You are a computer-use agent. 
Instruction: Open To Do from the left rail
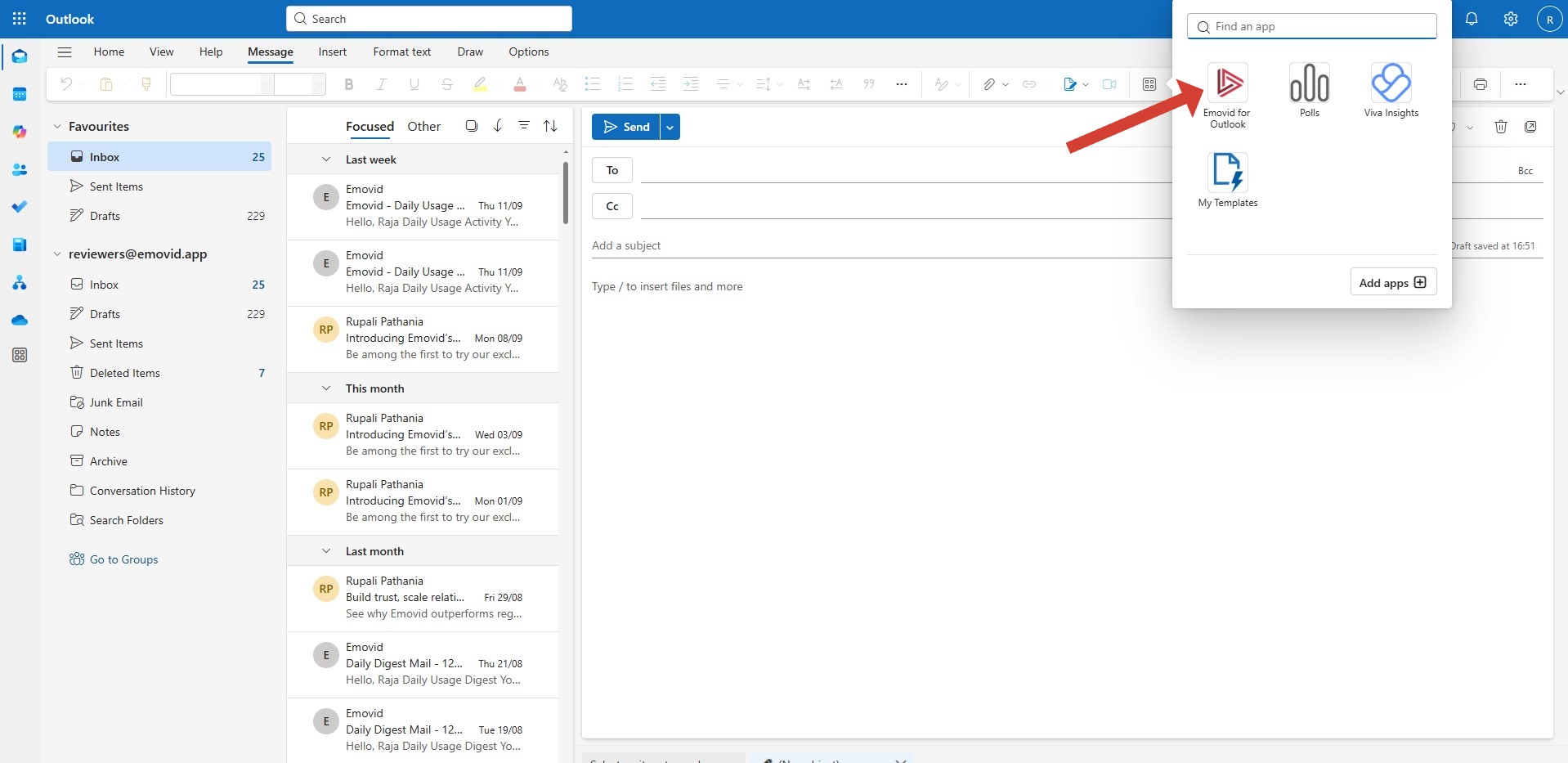pyautogui.click(x=20, y=207)
